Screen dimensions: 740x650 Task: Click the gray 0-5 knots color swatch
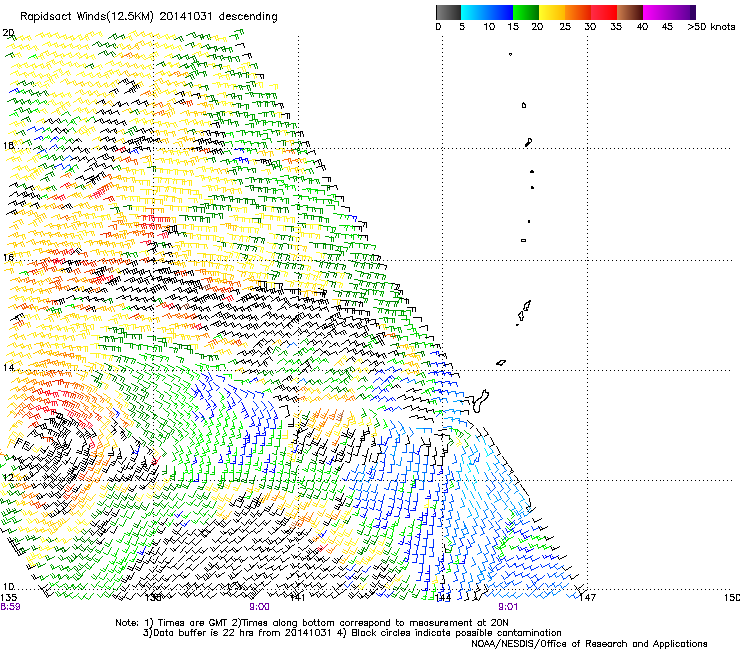(448, 12)
